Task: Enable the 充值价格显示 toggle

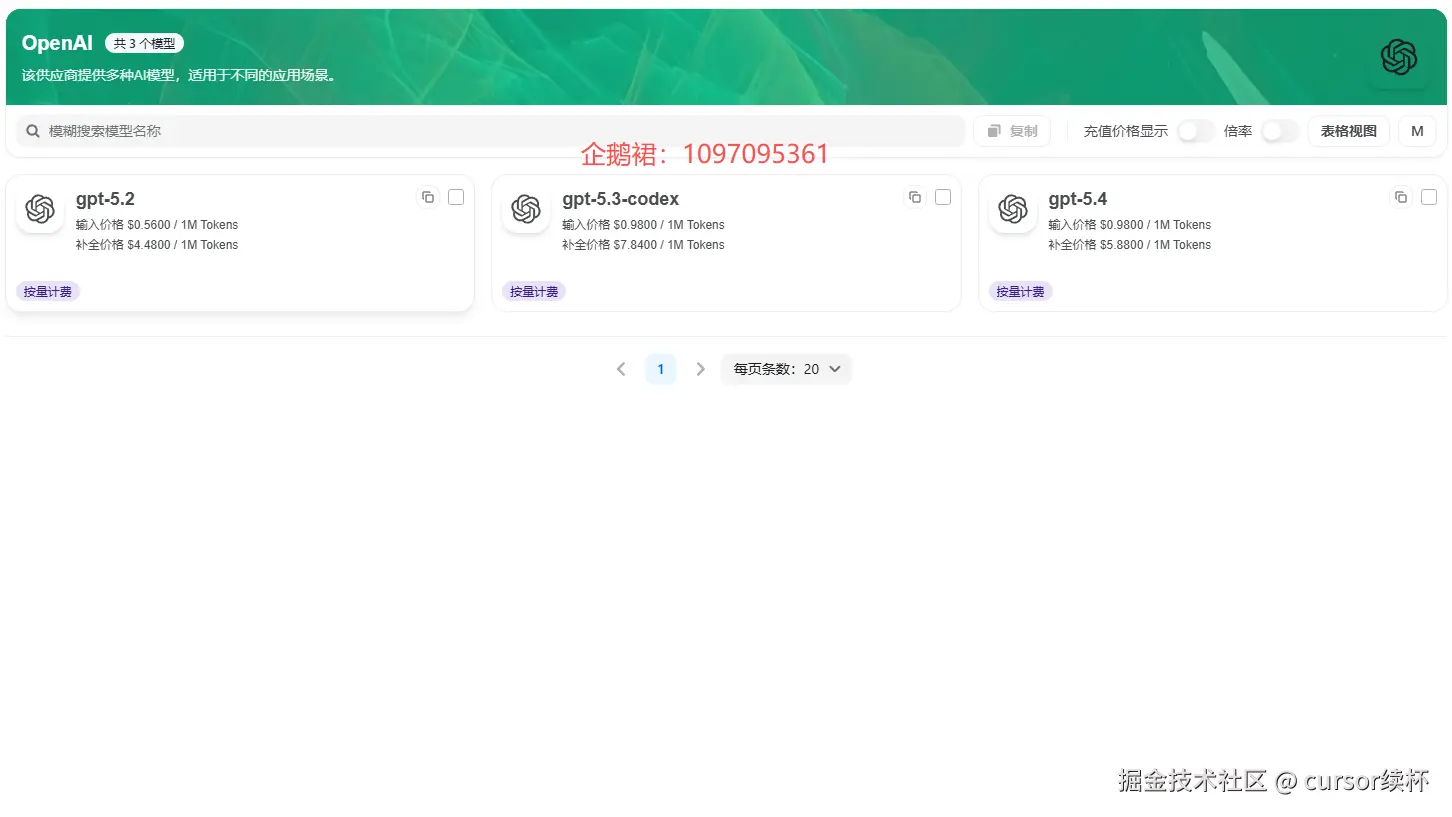Action: tap(1194, 130)
